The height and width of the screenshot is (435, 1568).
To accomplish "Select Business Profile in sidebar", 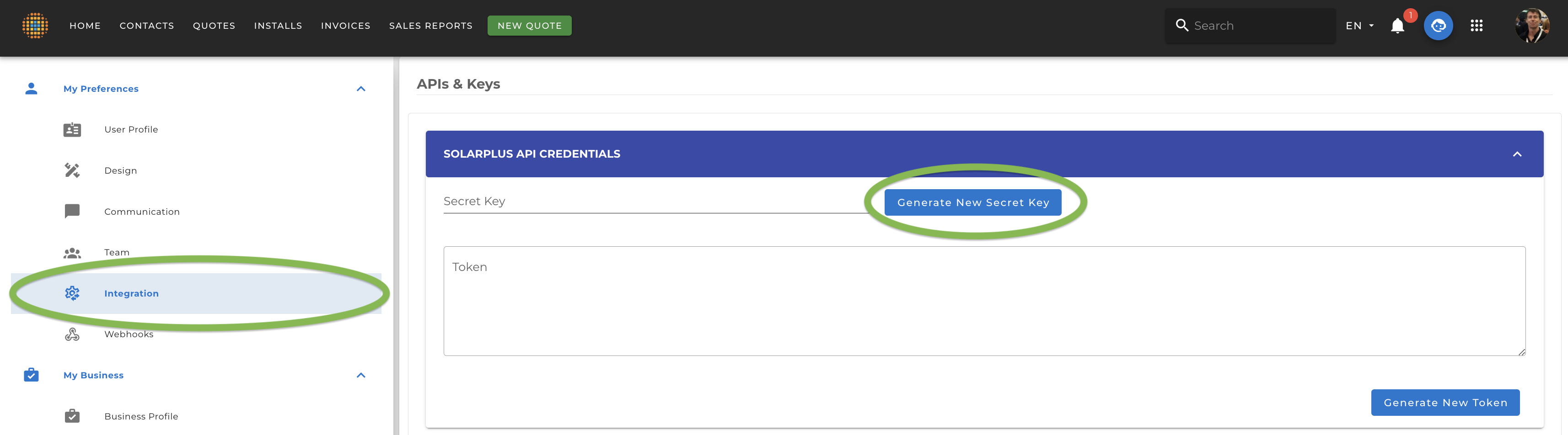I will [196, 416].
